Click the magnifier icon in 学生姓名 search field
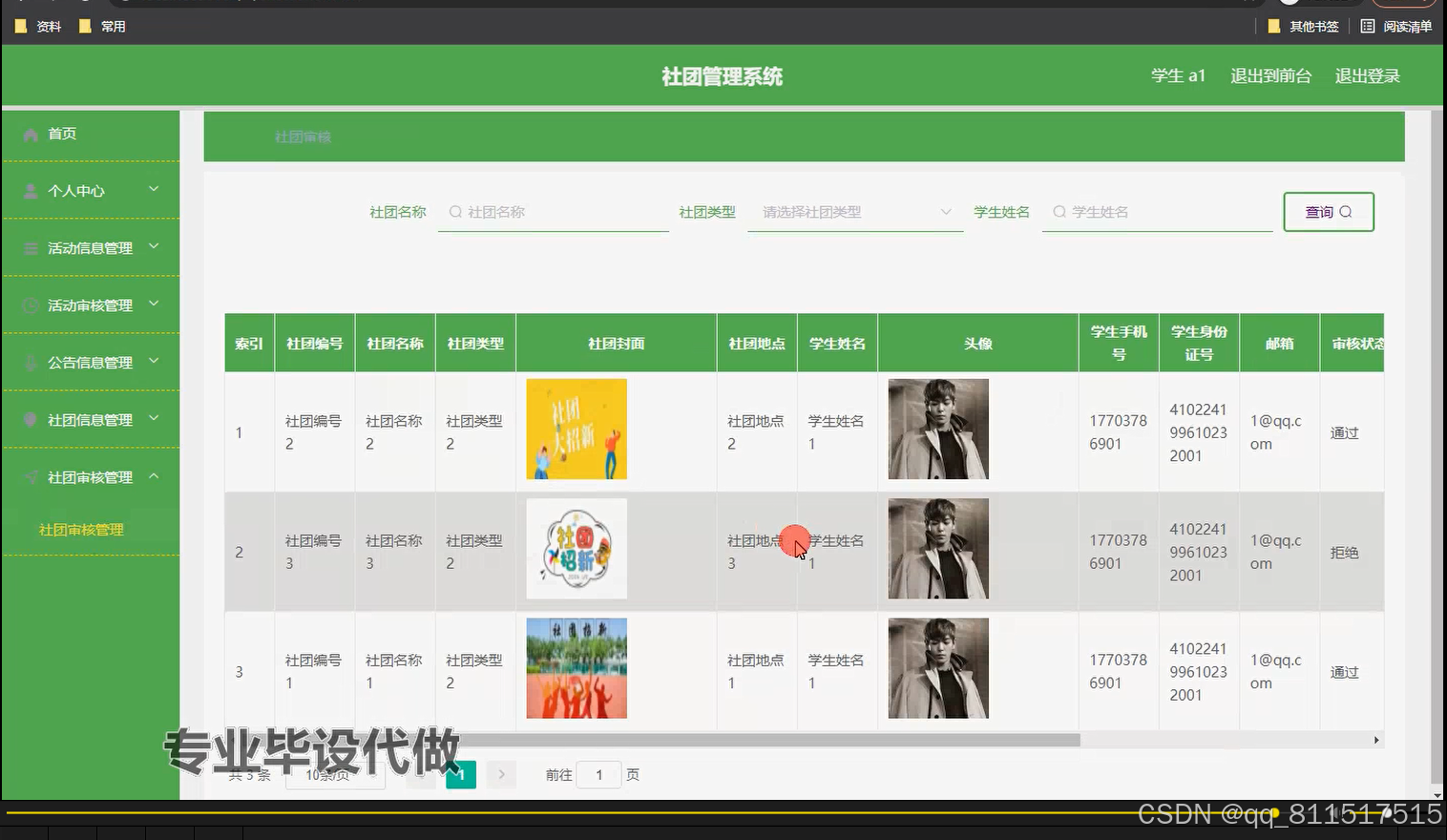This screenshot has width=1447, height=840. pos(1059,212)
